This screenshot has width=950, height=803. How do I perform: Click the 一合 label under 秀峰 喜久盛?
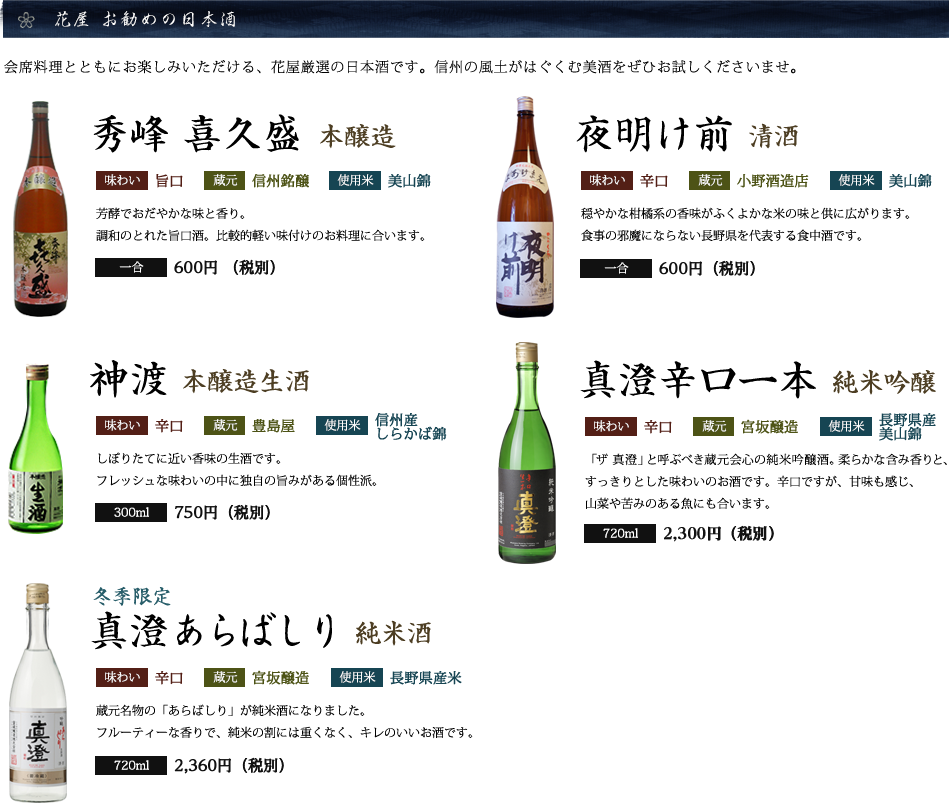[x=131, y=267]
